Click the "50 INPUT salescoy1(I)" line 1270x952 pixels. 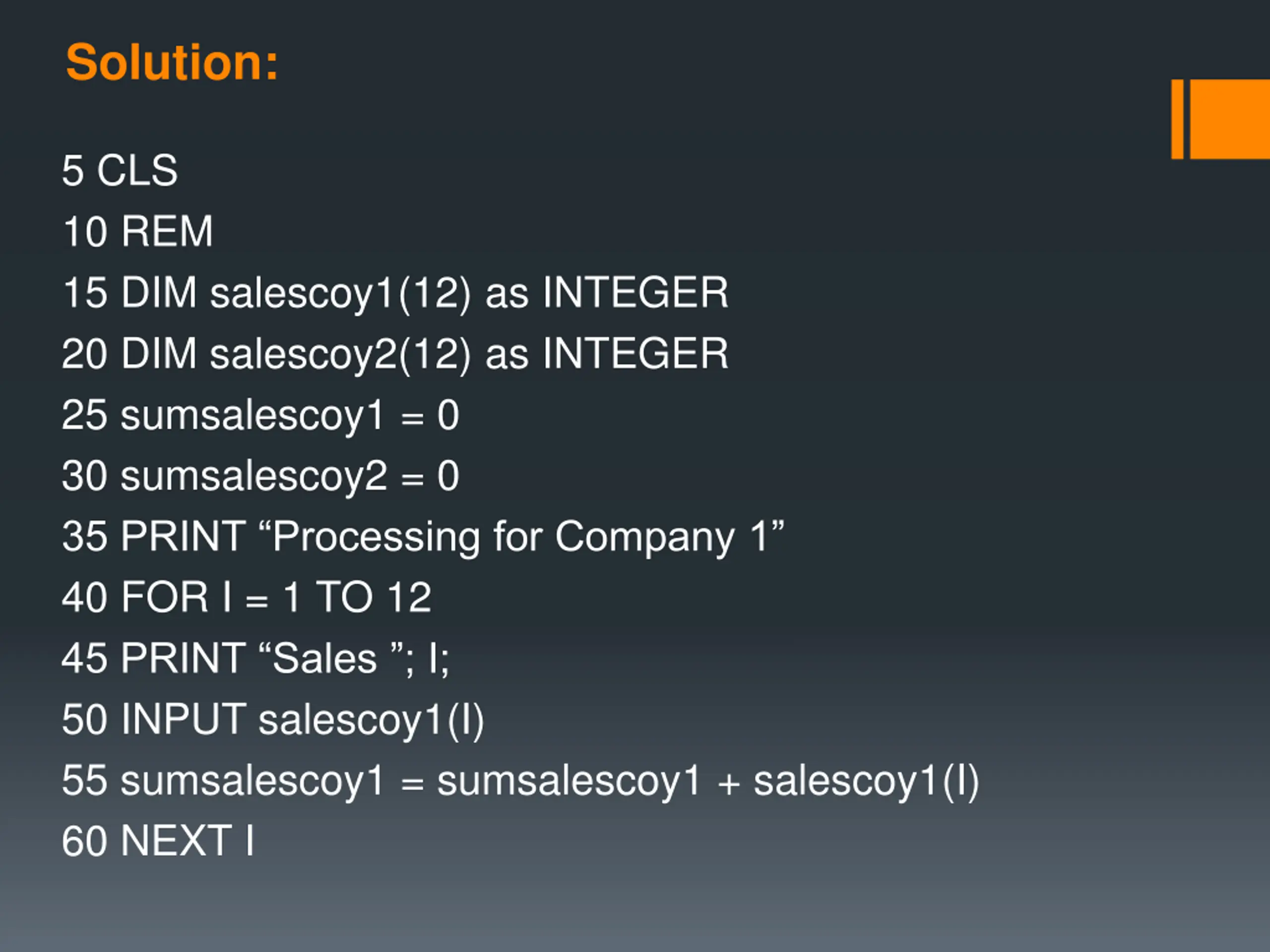coord(273,720)
